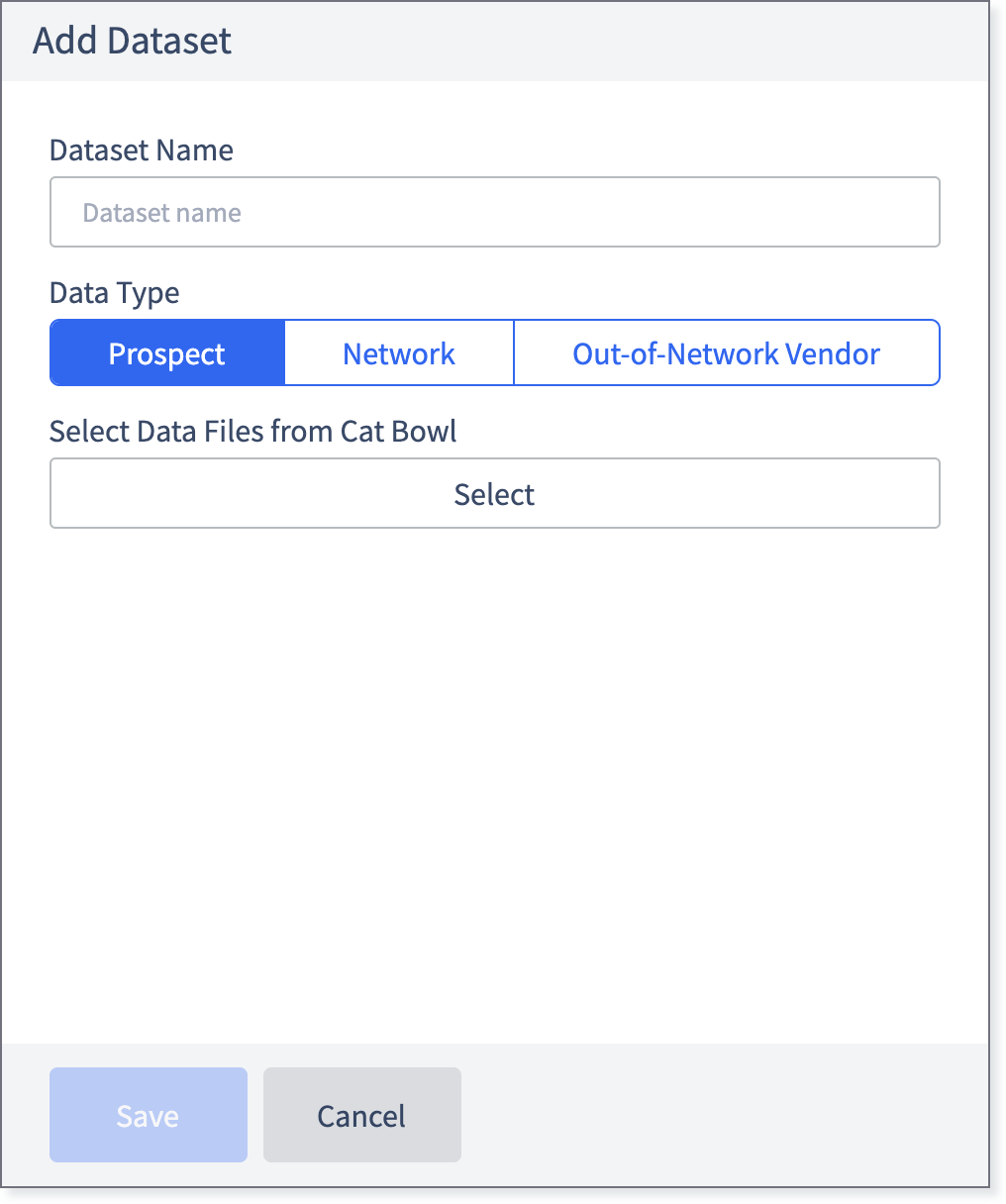Click the Save button
This screenshot has width=1006, height=1204.
point(149,1115)
